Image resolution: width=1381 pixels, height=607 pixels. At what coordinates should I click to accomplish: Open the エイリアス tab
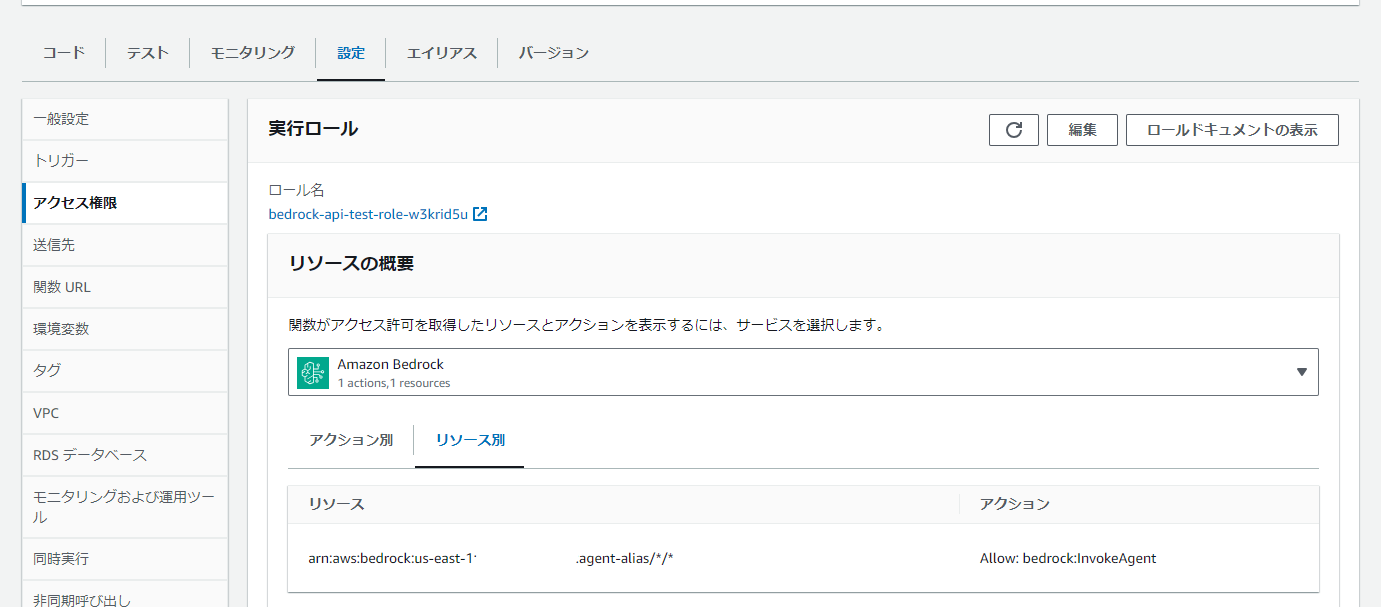440,52
